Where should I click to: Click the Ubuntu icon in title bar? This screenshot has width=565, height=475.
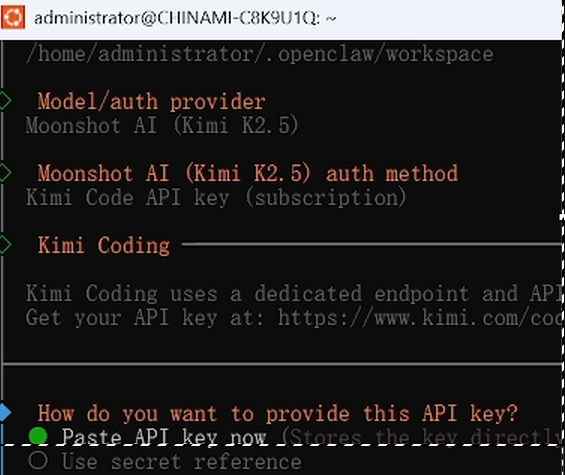point(13,17)
